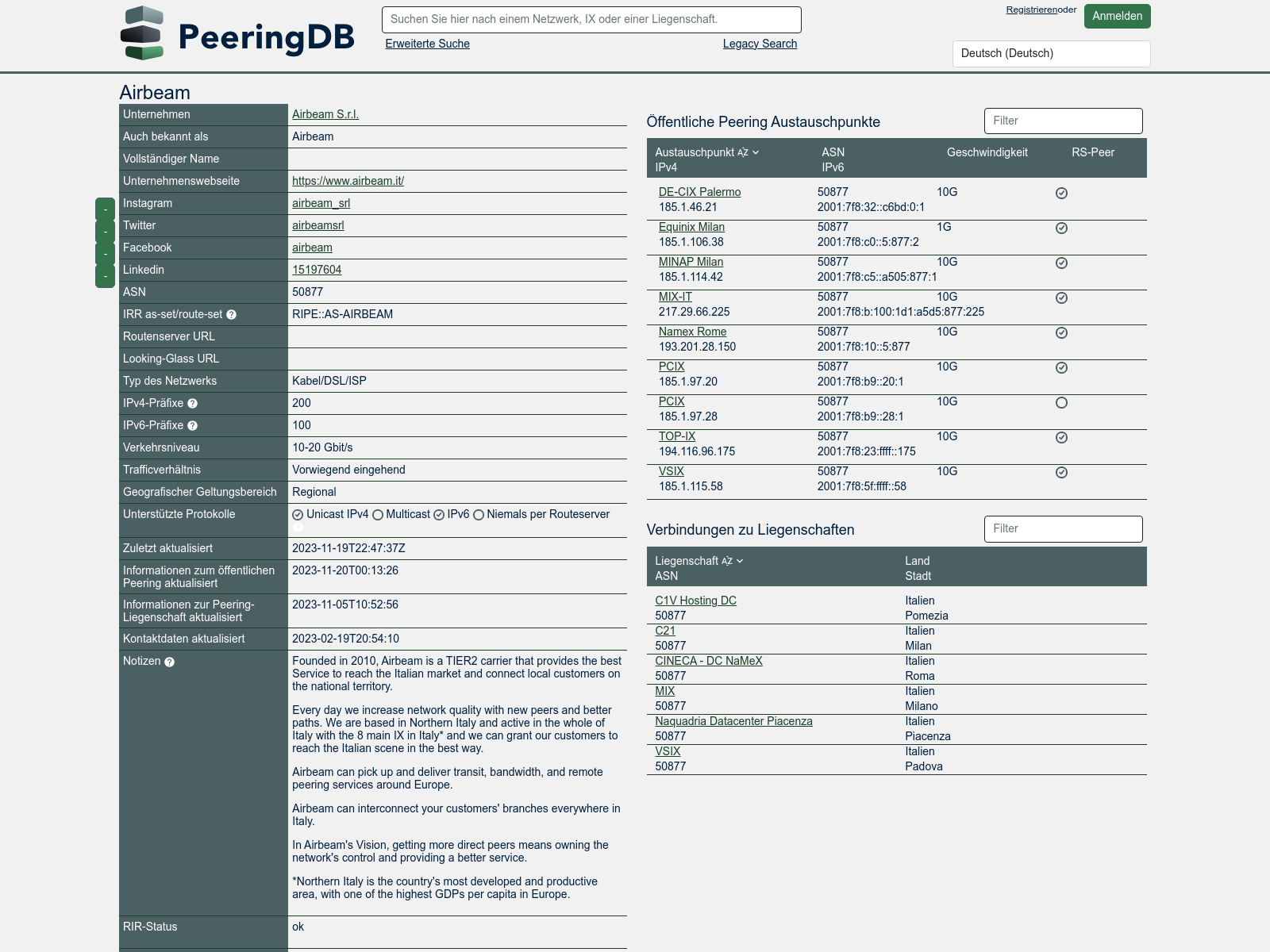Open the TOP-IX exchange link
Viewport: 1270px width, 952px height.
click(x=676, y=436)
